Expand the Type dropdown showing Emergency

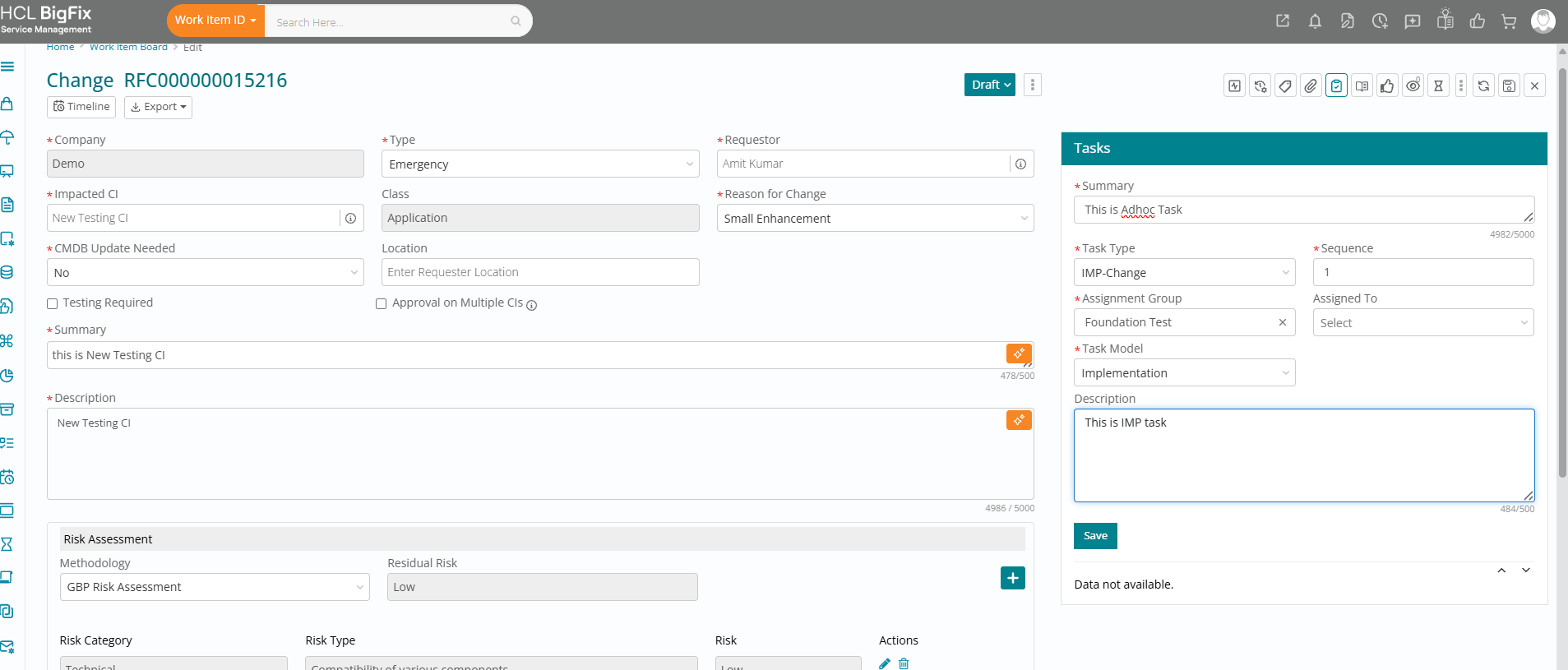point(540,164)
